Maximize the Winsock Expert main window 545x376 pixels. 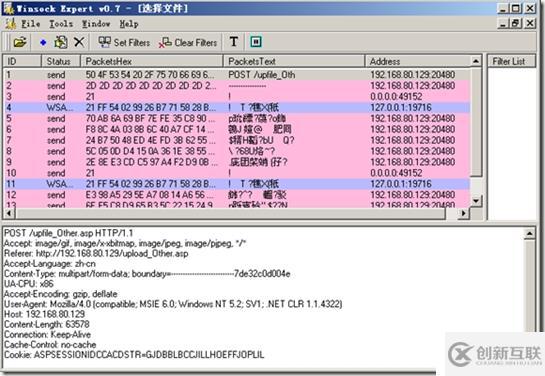tap(516, 8)
